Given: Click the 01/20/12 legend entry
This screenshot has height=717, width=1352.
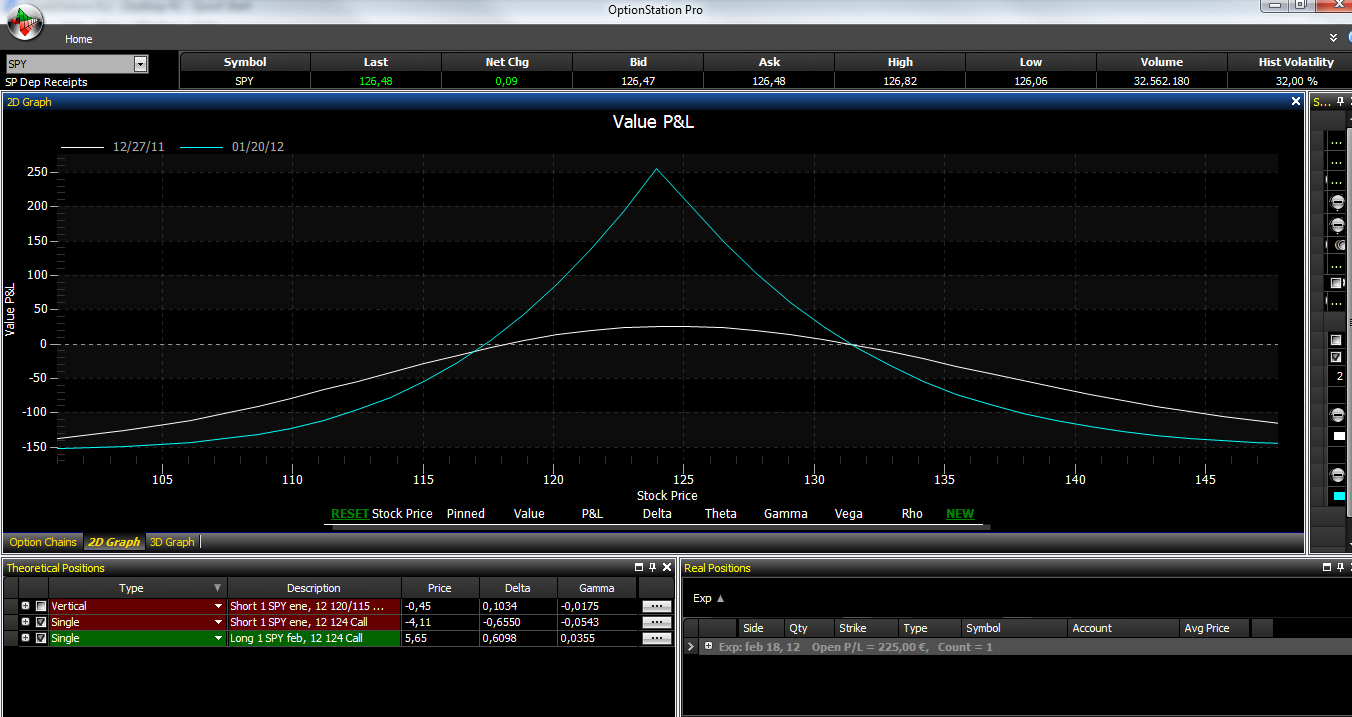Looking at the screenshot, I should (x=231, y=147).
